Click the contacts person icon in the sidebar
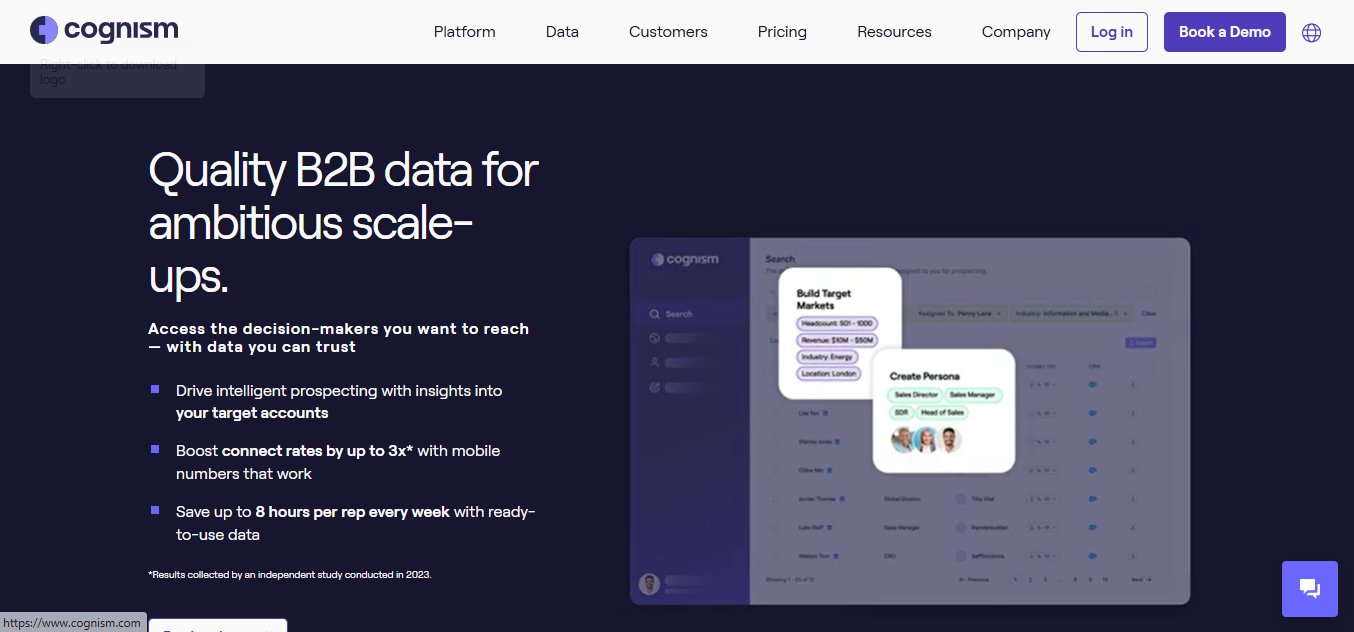The width and height of the screenshot is (1354, 632). click(654, 362)
